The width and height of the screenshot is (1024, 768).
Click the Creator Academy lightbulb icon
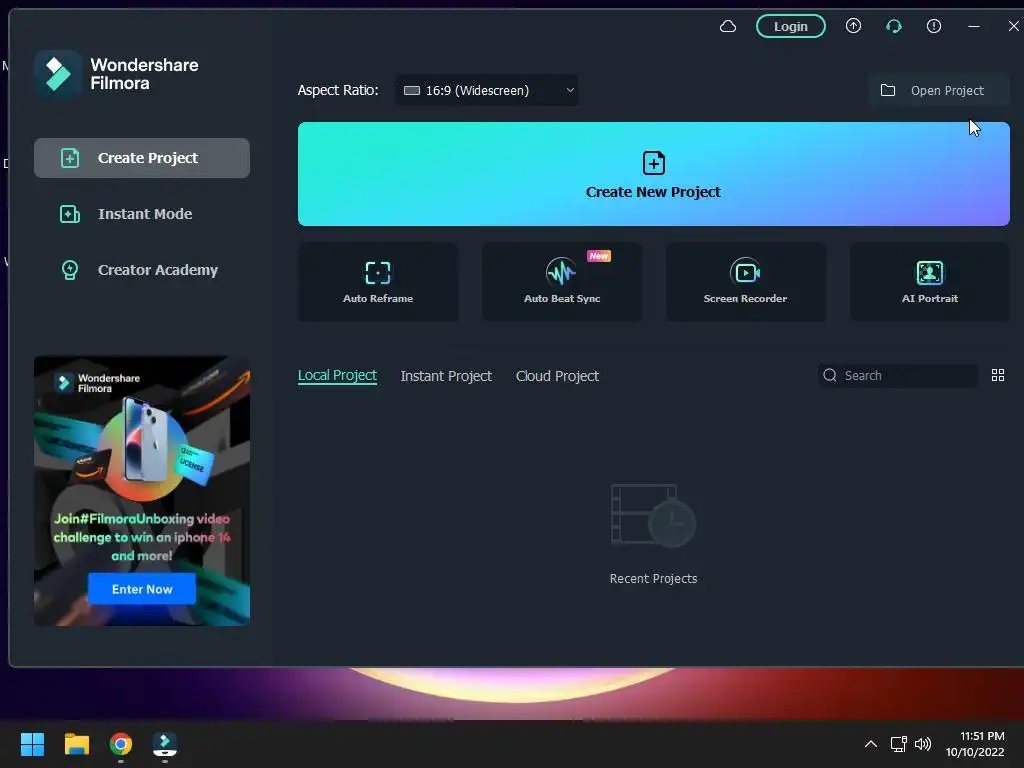(70, 270)
